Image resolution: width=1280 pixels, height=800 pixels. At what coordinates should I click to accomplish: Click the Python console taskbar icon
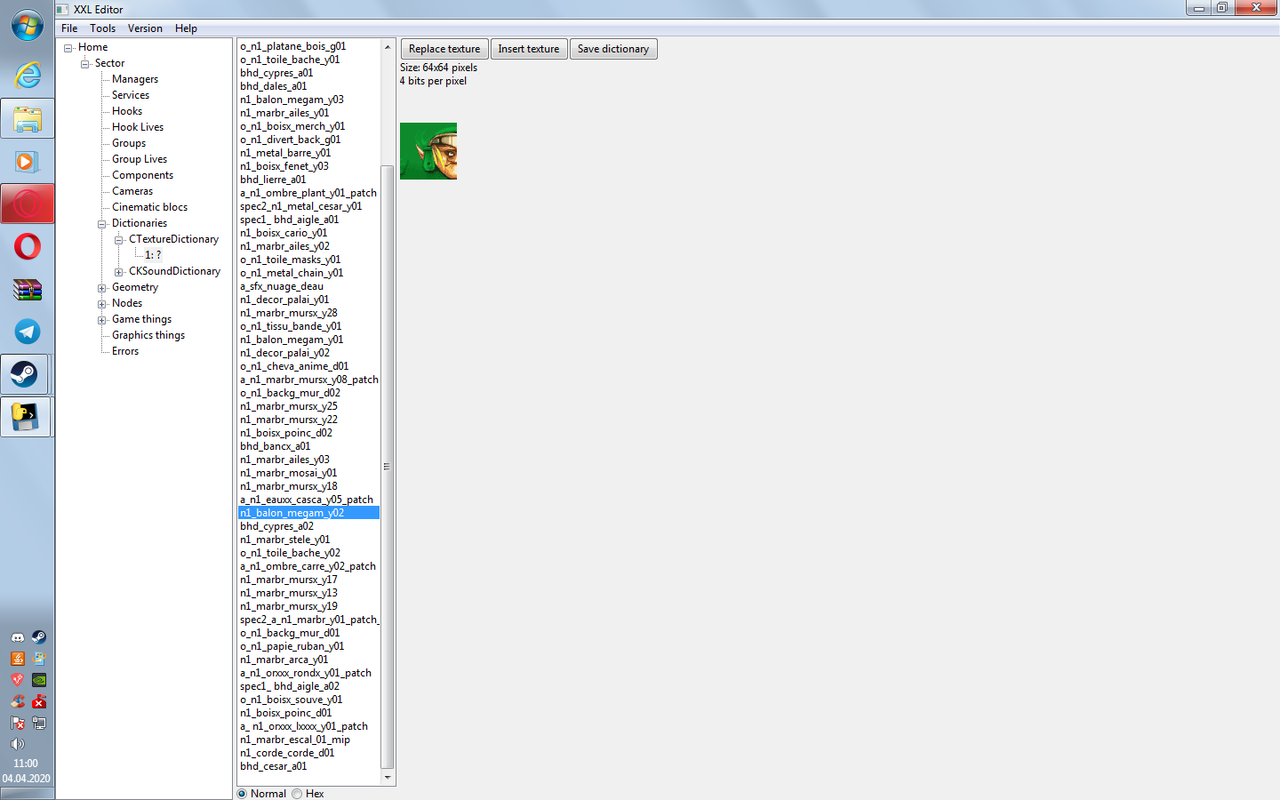click(x=25, y=417)
